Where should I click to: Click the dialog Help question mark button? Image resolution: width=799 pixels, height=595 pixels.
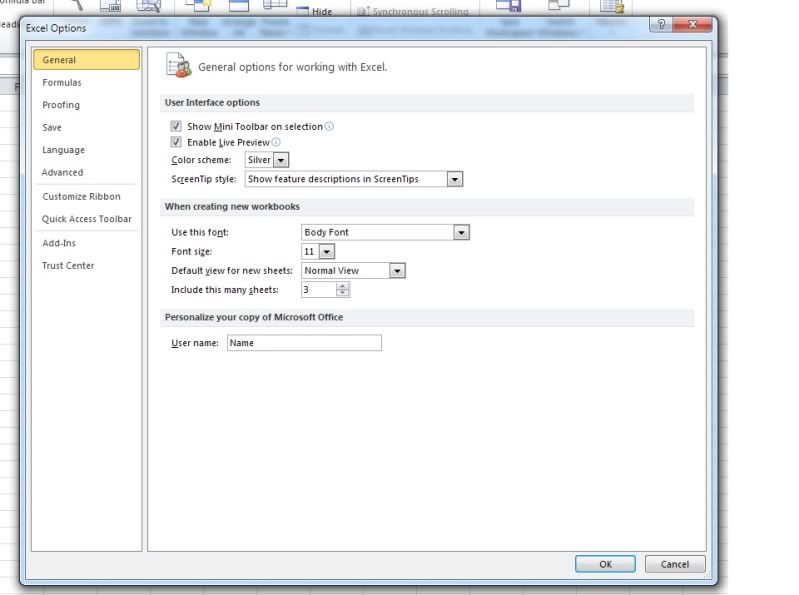click(x=661, y=24)
